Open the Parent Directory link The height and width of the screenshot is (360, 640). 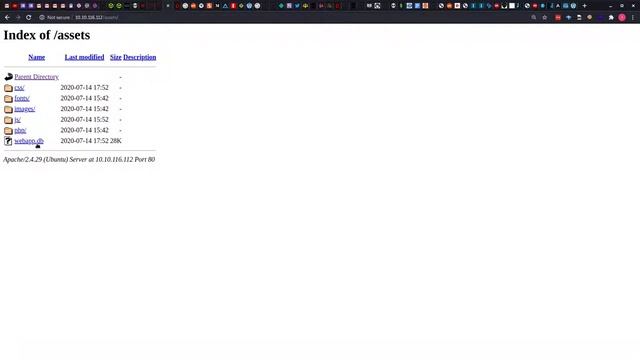click(36, 77)
